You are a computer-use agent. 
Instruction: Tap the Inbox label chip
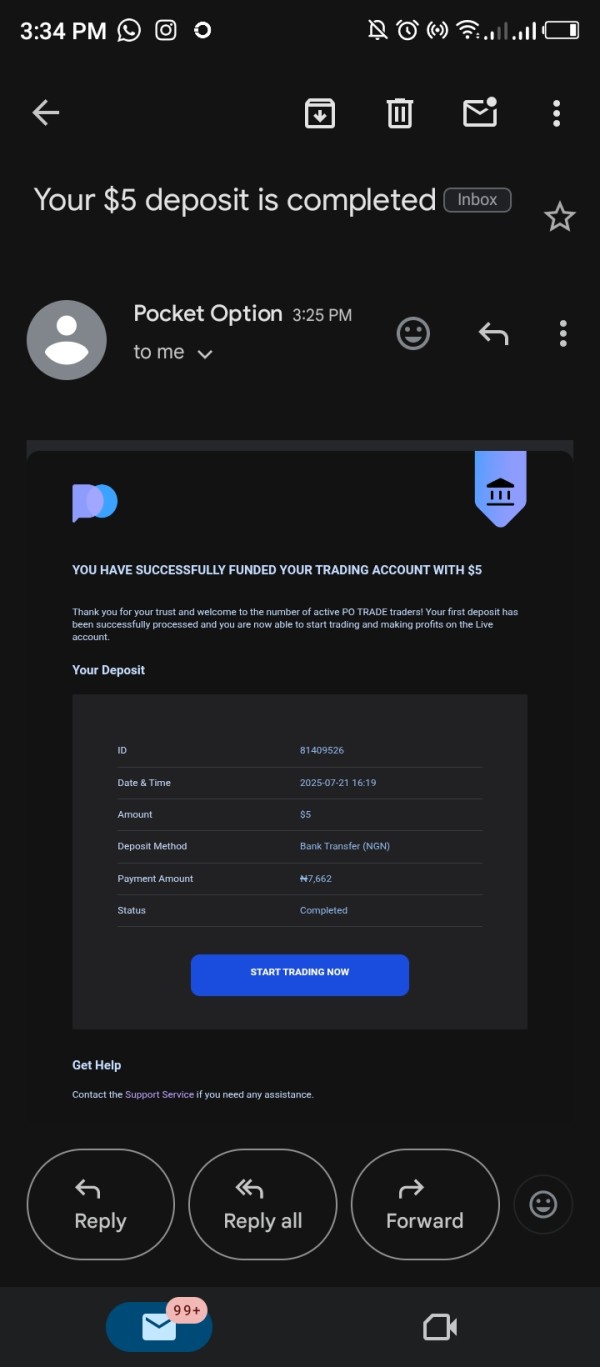(x=477, y=200)
